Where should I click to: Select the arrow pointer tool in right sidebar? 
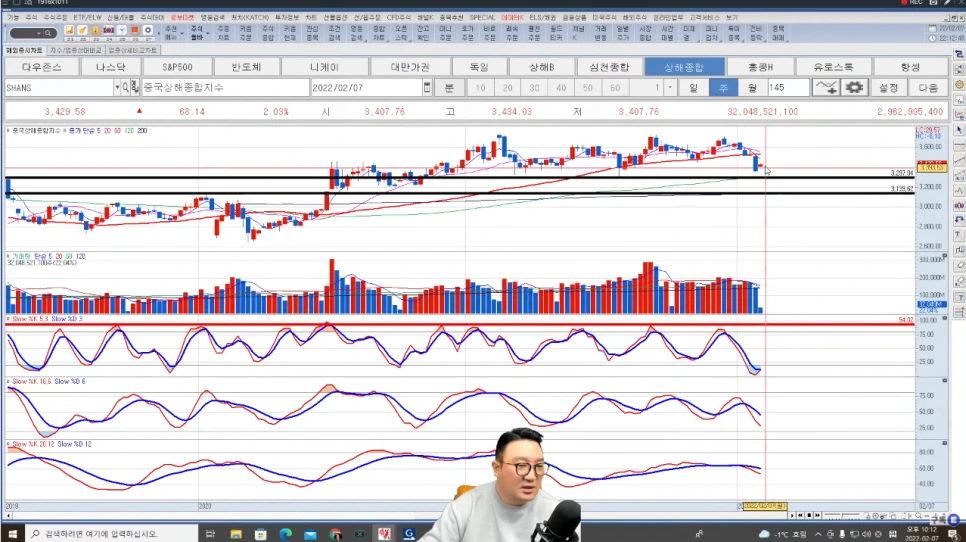[x=959, y=130]
